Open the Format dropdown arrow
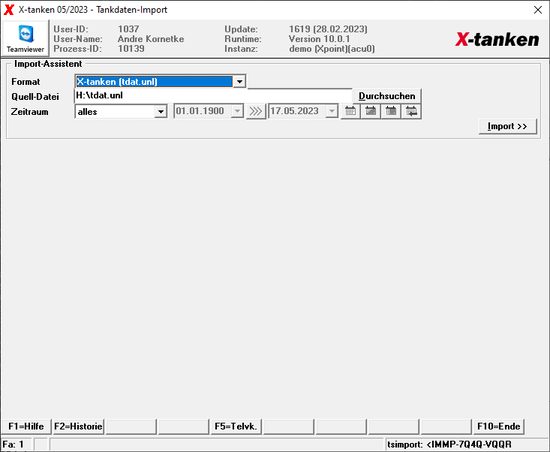 point(240,82)
